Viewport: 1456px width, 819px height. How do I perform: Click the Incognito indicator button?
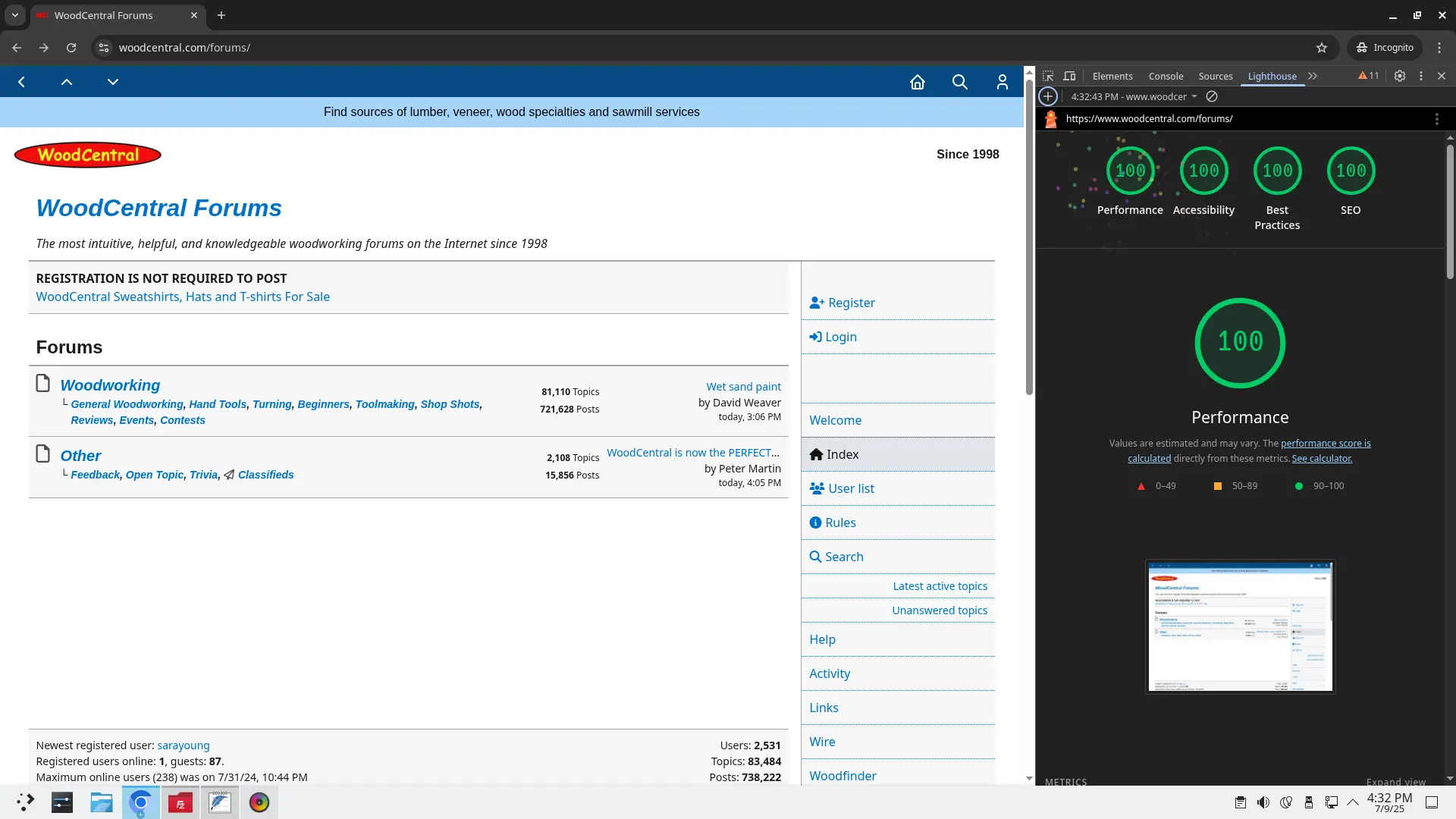point(1385,47)
